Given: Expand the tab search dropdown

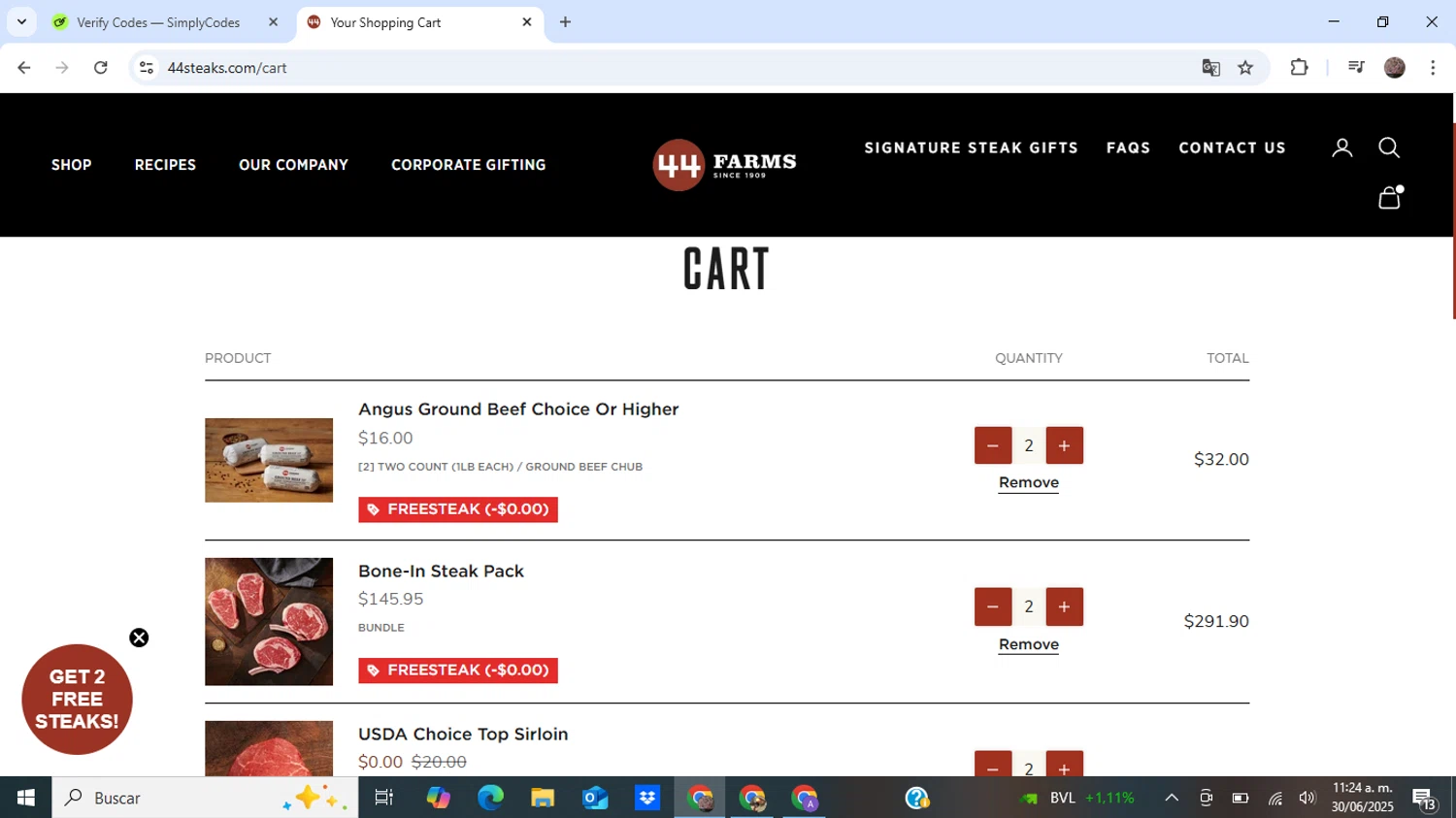Looking at the screenshot, I should pyautogui.click(x=21, y=22).
